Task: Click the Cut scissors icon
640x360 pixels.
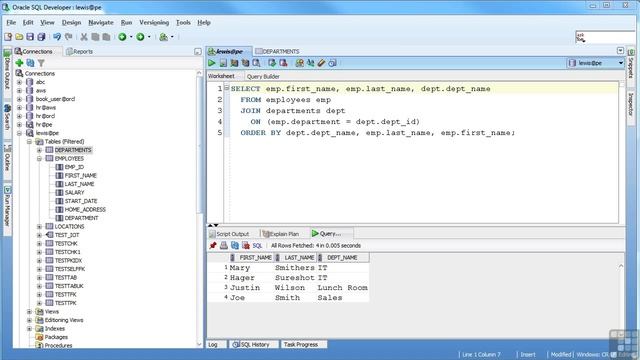Action: (84, 37)
